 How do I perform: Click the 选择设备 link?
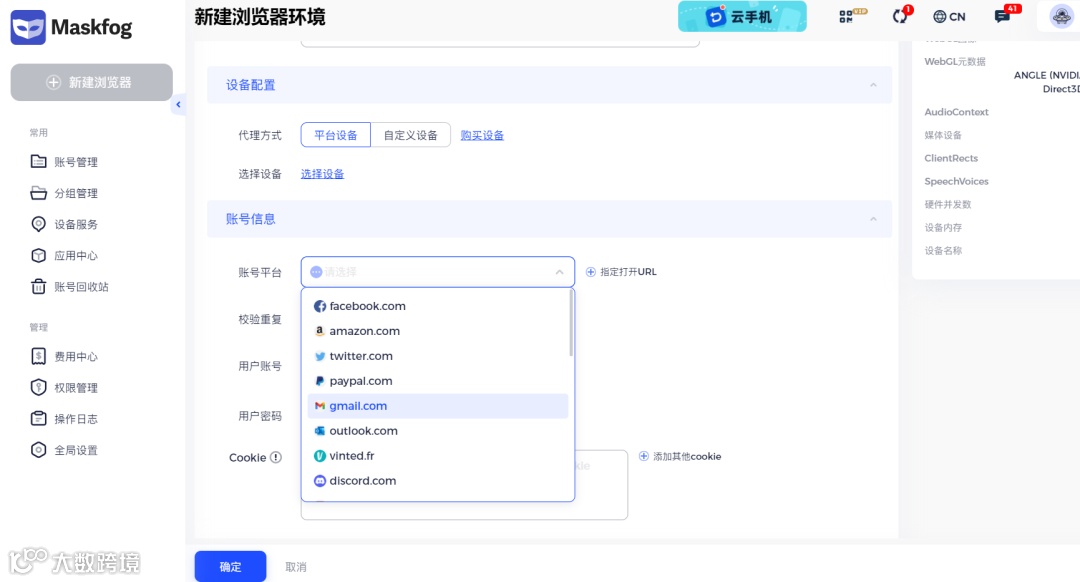322,174
